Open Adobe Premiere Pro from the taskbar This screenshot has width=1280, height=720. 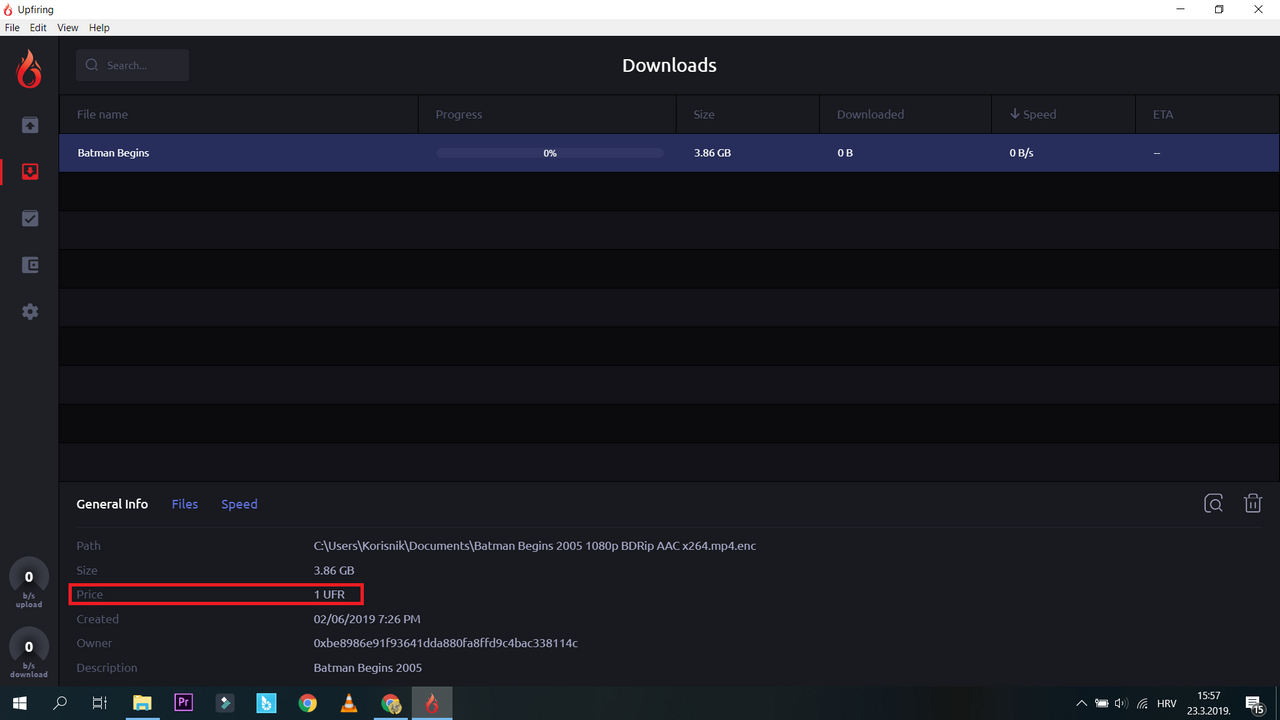[183, 703]
